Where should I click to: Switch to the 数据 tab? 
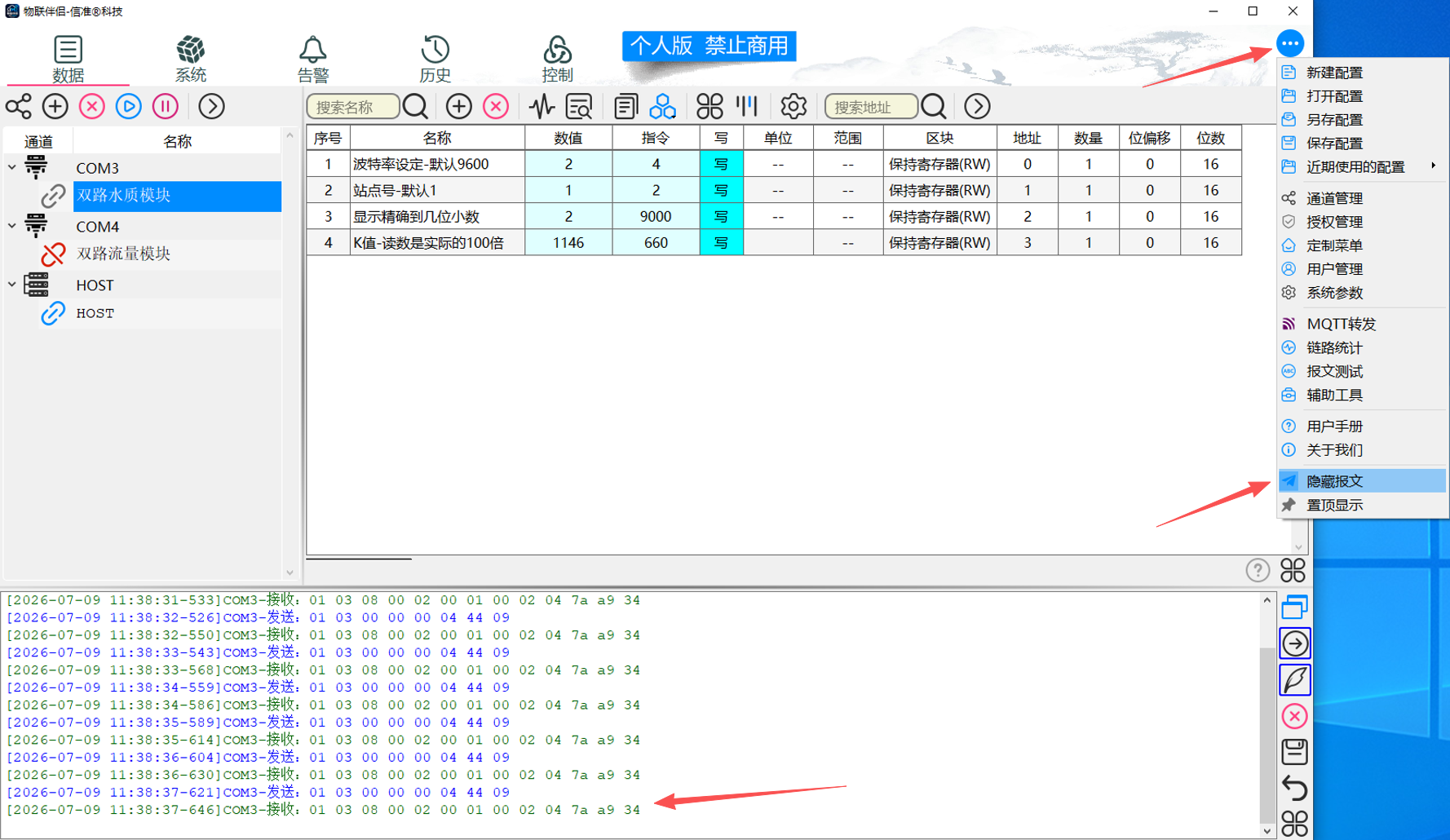pos(68,59)
